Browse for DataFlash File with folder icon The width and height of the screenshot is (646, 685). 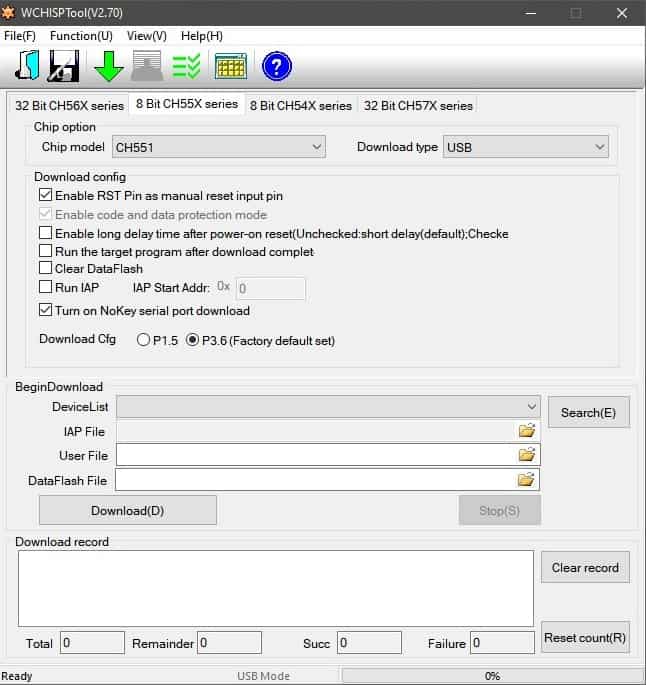526,479
